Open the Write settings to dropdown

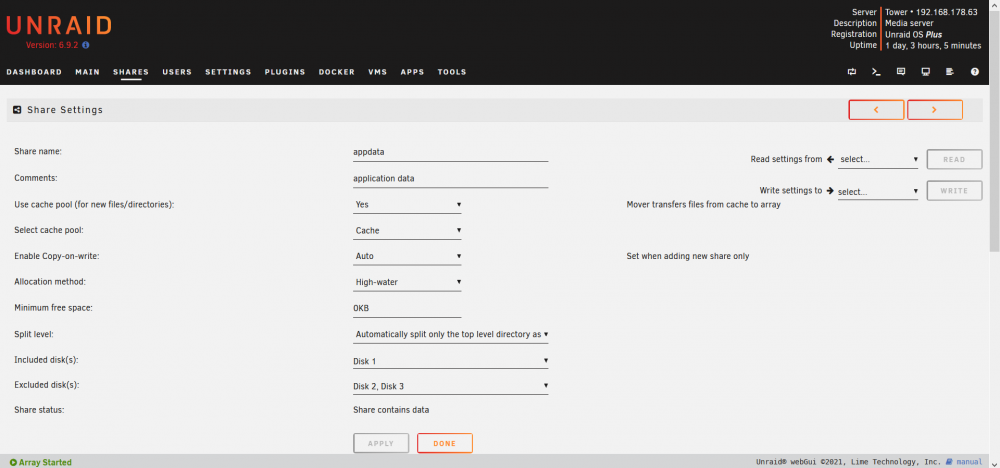coord(878,191)
